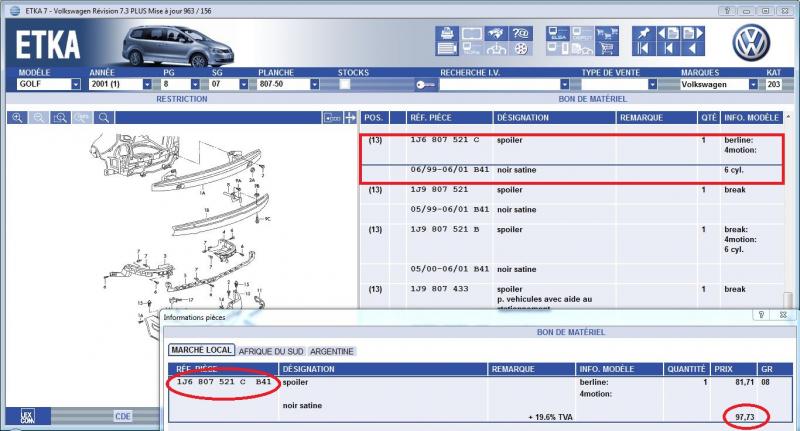The height and width of the screenshot is (431, 800).
Task: Click the multiple shopping carts icon
Action: point(607,33)
